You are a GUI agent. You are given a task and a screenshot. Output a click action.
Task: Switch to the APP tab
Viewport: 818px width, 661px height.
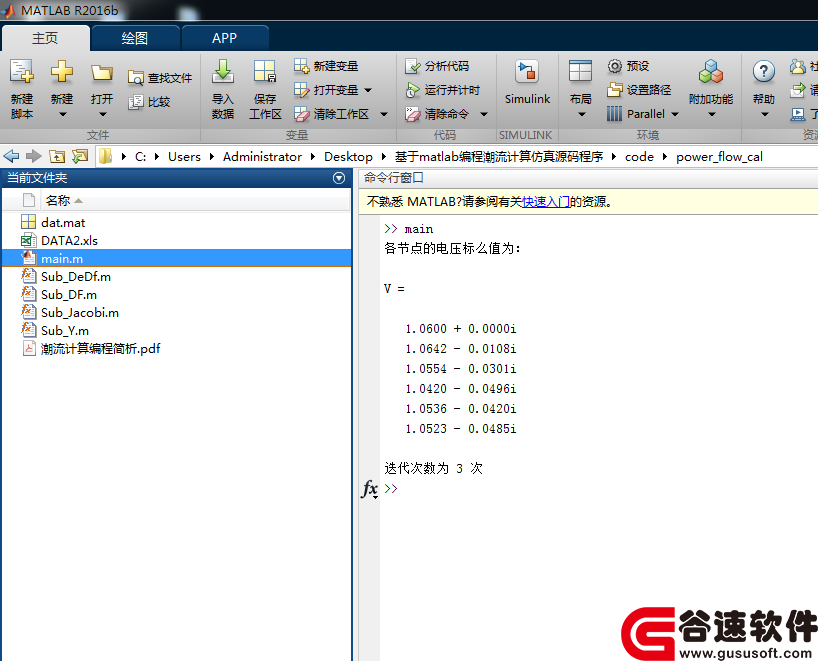pos(224,38)
